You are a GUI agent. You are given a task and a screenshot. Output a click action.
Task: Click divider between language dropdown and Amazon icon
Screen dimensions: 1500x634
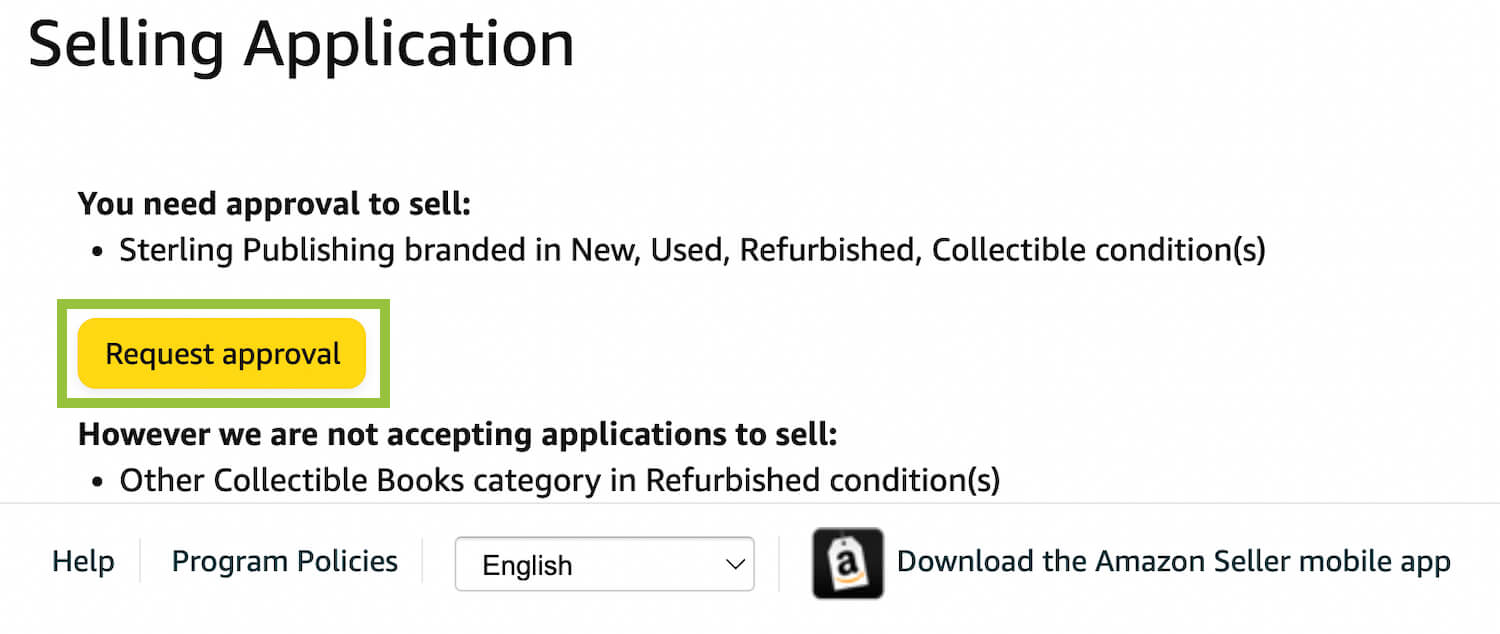click(x=779, y=562)
